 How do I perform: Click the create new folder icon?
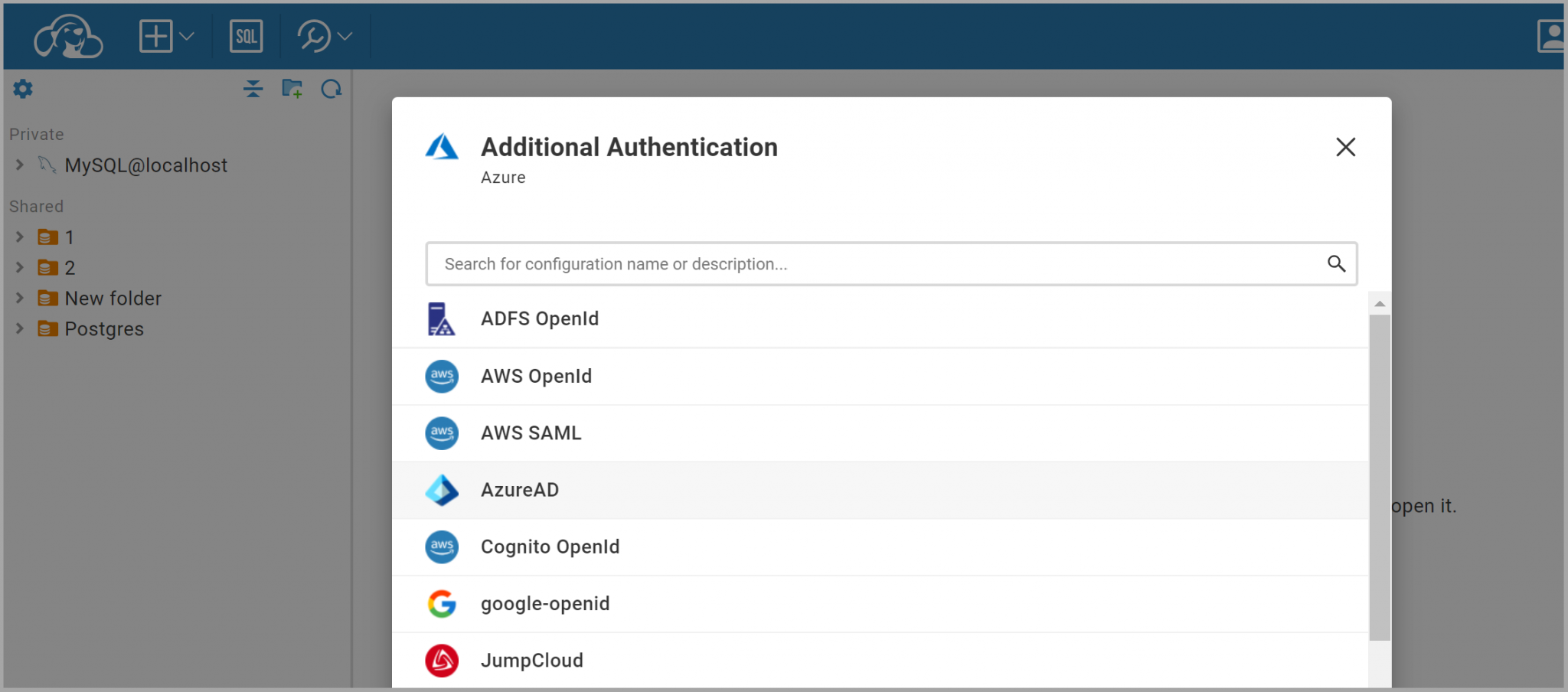[292, 89]
